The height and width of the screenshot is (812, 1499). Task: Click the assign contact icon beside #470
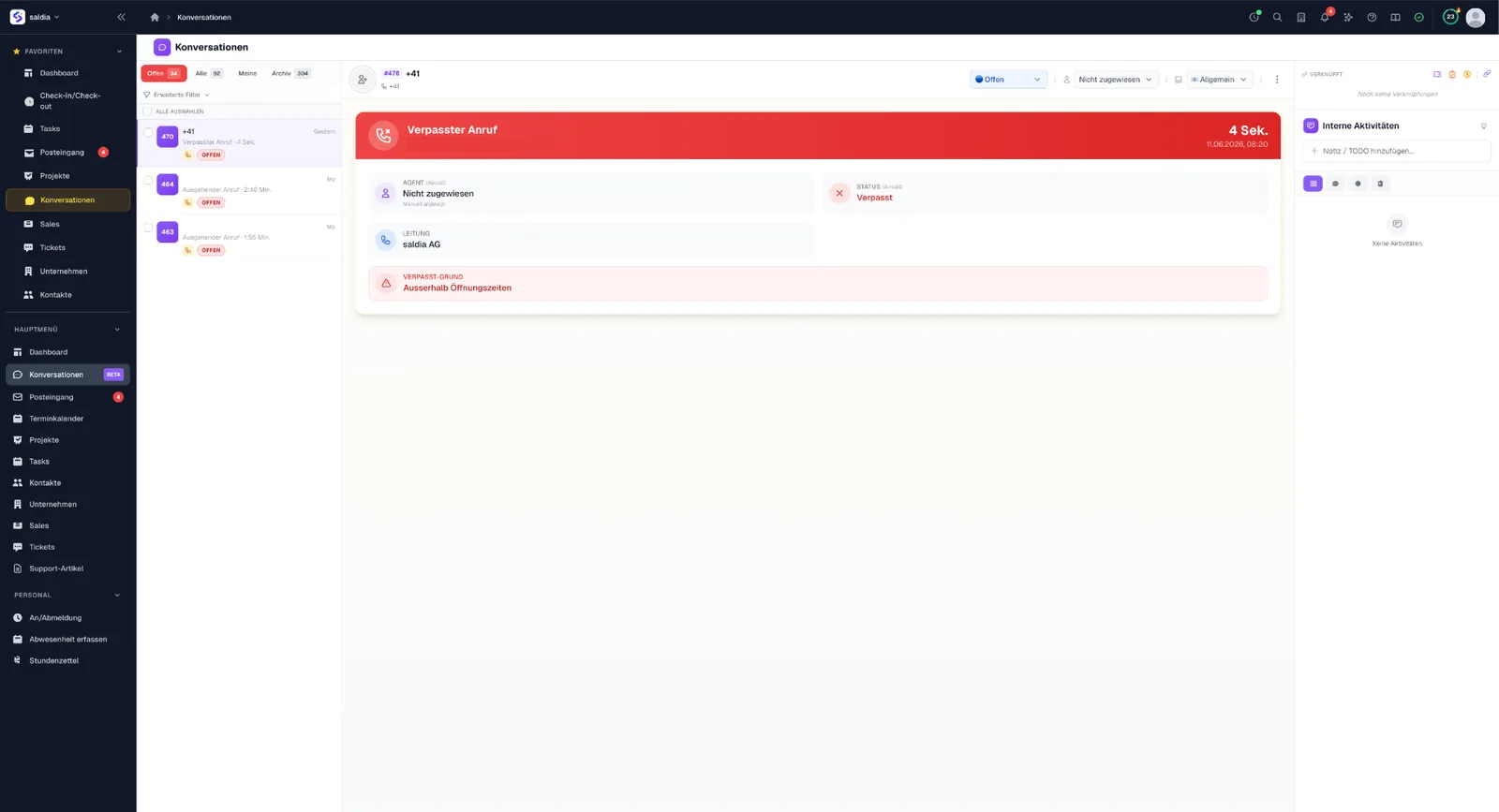pyautogui.click(x=363, y=80)
